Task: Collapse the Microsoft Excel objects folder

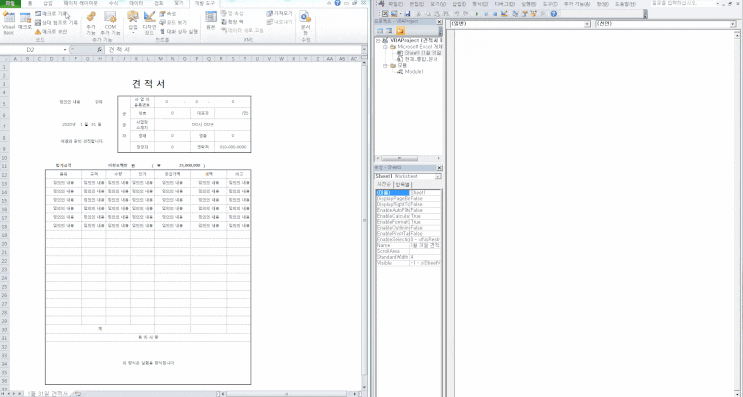Action: [x=385, y=47]
